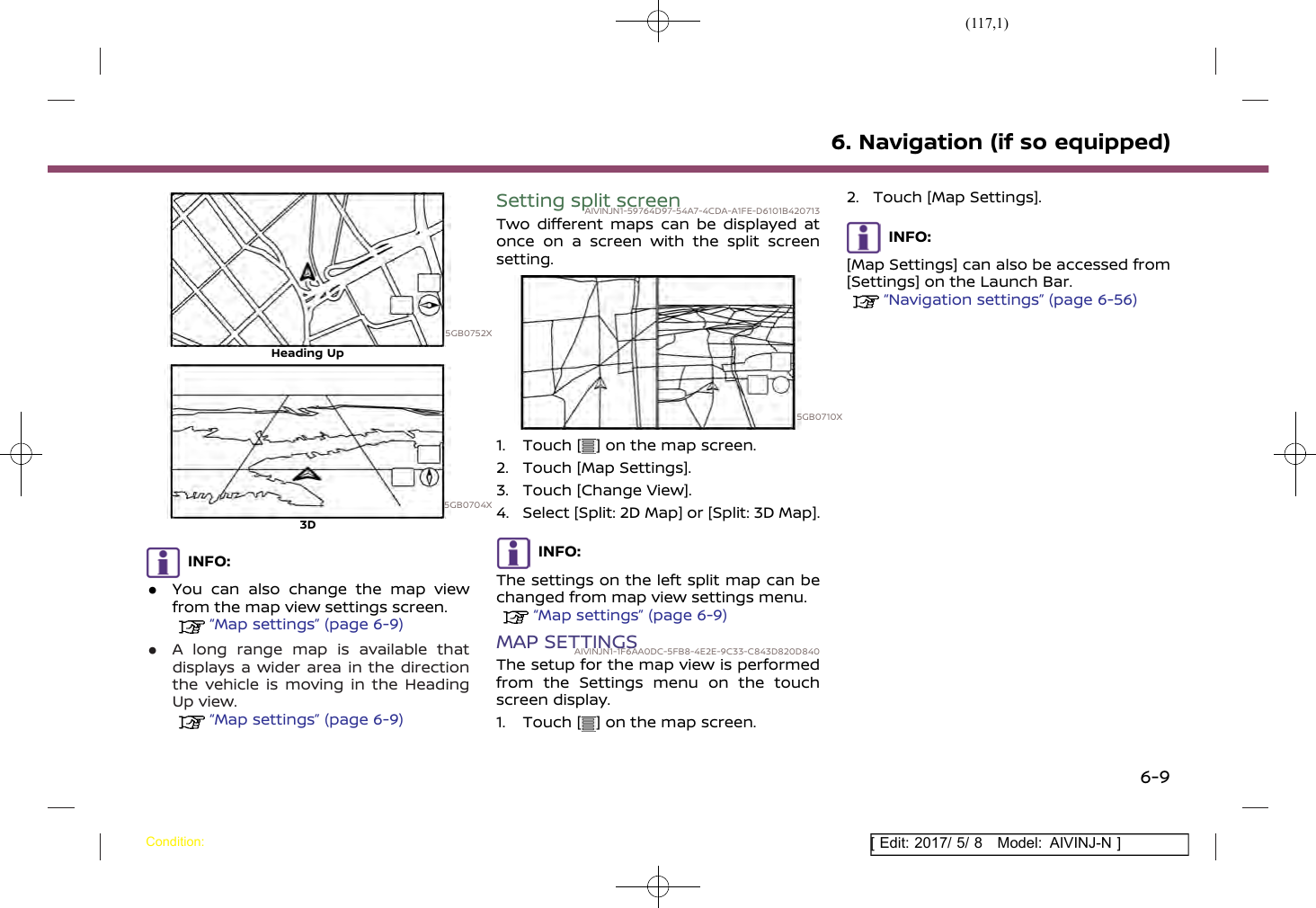Open the Map settings link under 'change the map view'

click(x=306, y=625)
